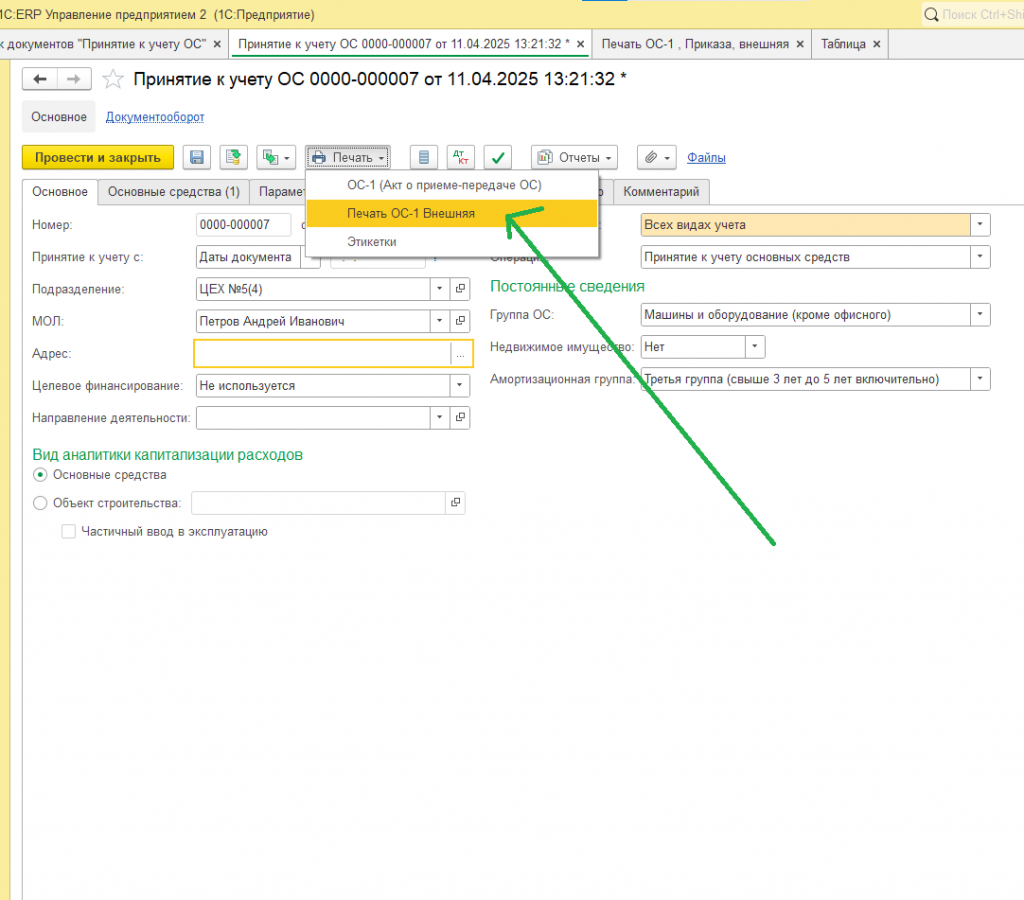Viewport: 1024px width, 900px height.
Task: Expand the Группа ОС dropdown
Action: click(980, 315)
